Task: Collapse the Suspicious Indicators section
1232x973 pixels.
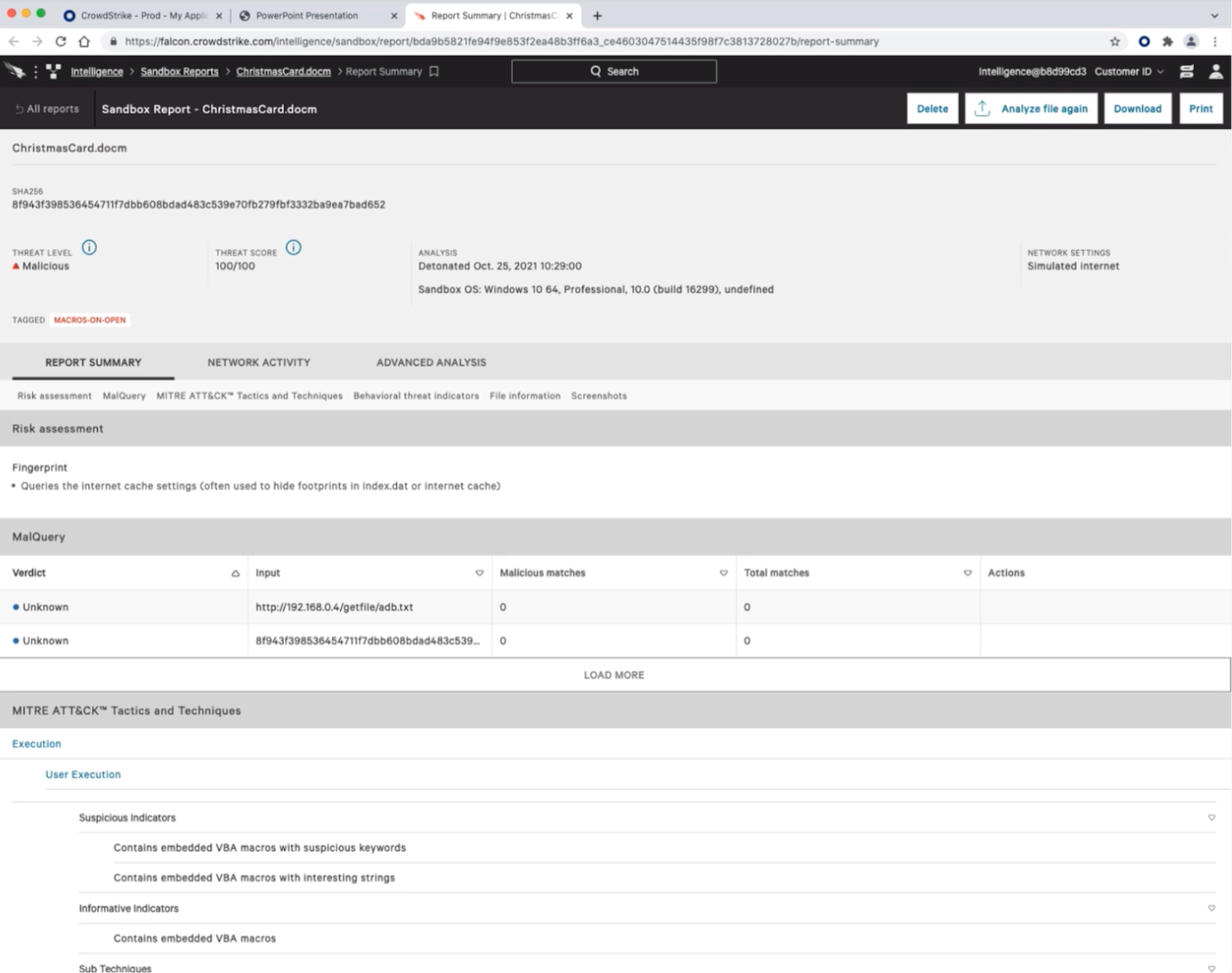Action: pyautogui.click(x=1211, y=818)
